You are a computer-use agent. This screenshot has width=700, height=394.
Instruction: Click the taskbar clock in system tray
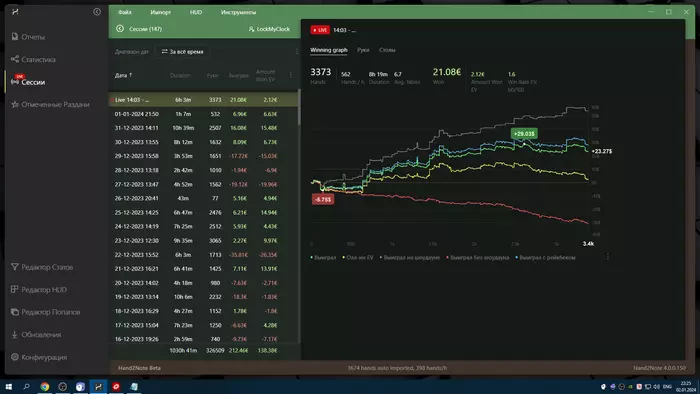pyautogui.click(x=686, y=386)
